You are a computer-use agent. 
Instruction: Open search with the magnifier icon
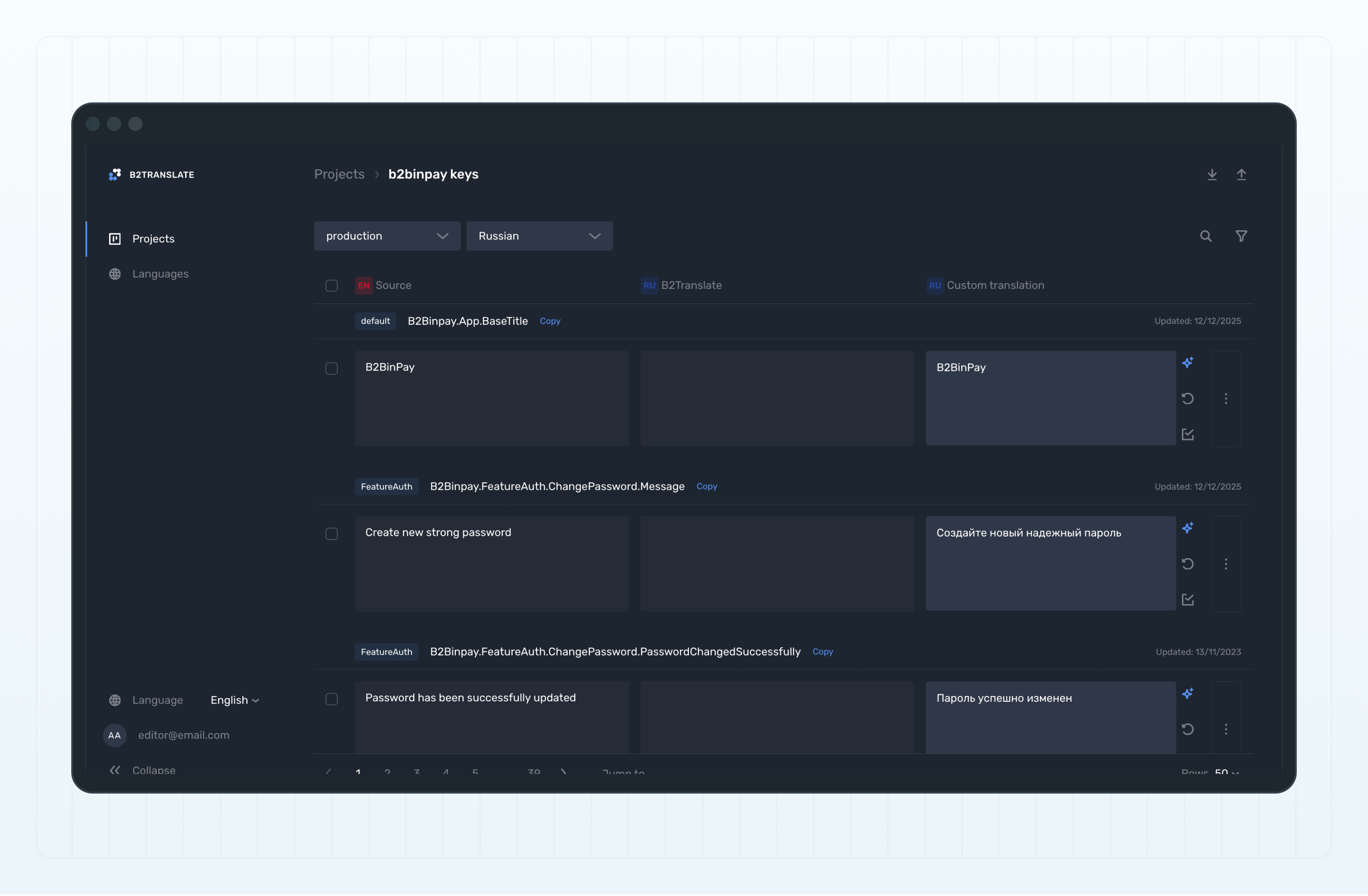click(x=1205, y=236)
